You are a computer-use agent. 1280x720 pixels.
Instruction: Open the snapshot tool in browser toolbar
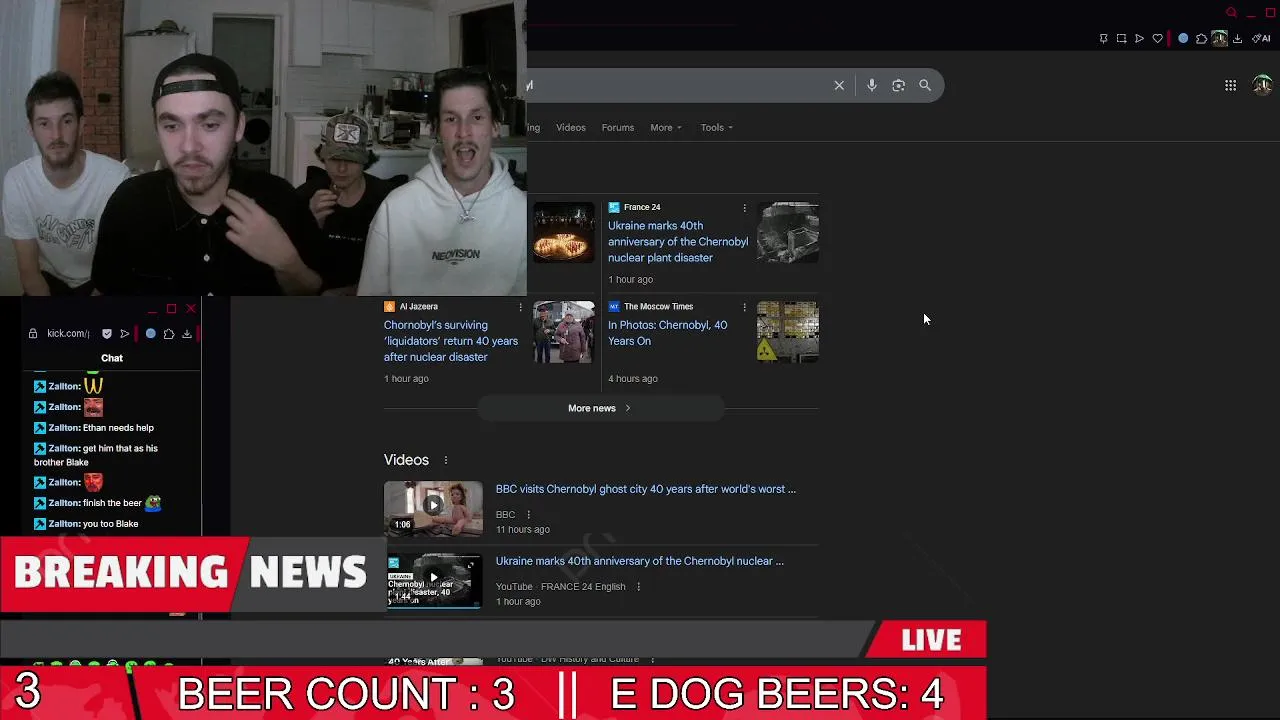1121,39
